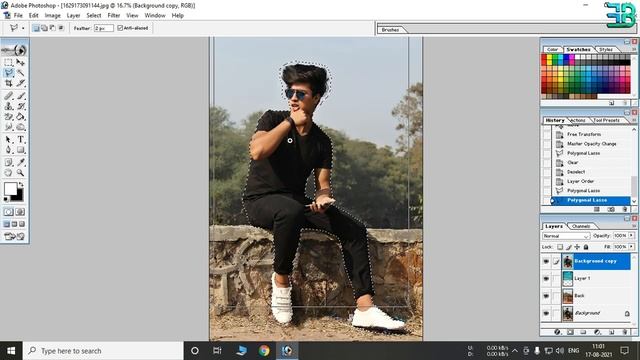
Task: Switch to the Styles tab
Action: point(606,49)
